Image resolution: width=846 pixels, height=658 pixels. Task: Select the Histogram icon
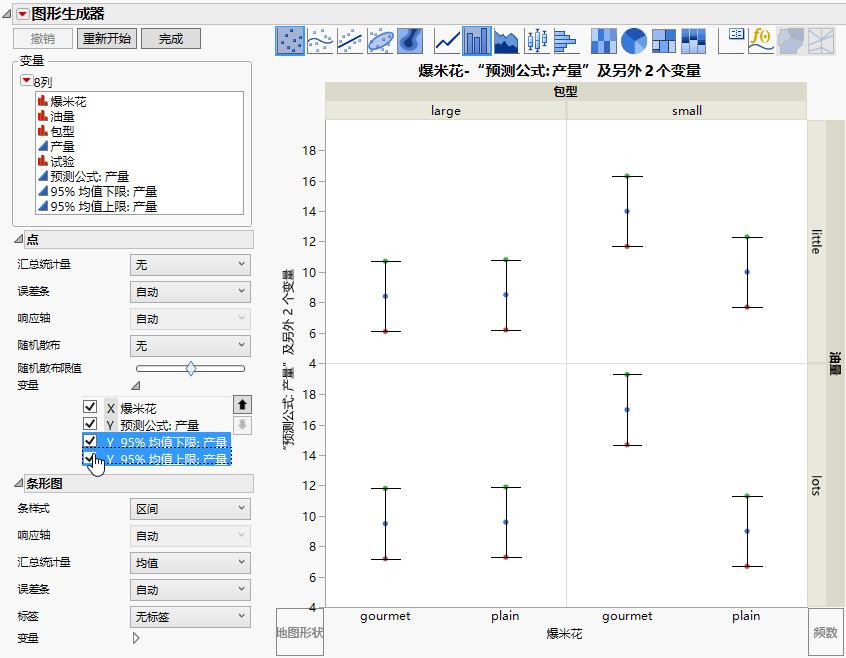click(x=566, y=40)
